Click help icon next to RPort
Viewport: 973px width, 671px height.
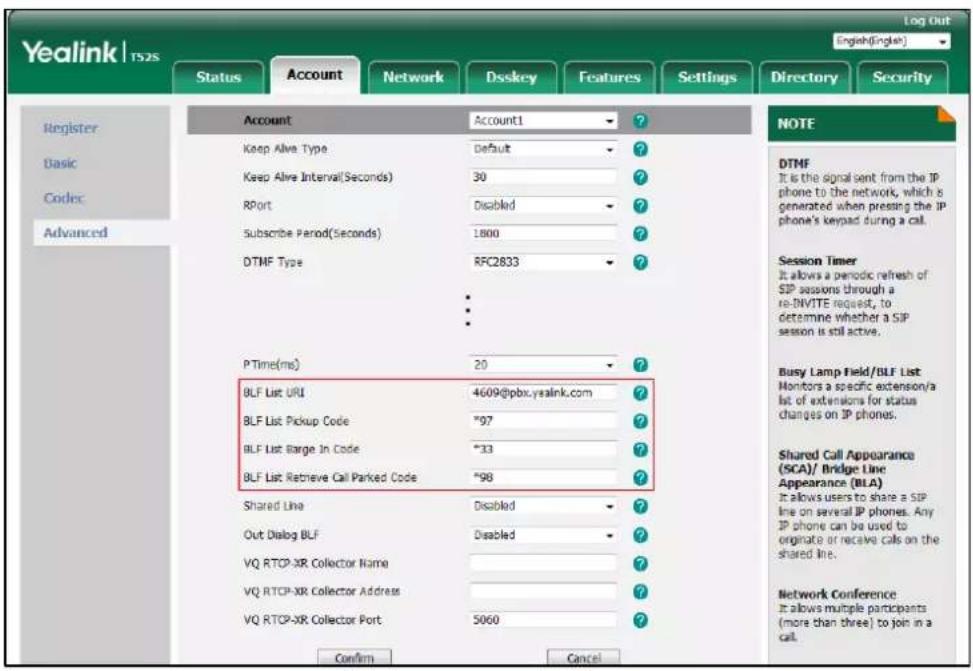click(x=640, y=205)
